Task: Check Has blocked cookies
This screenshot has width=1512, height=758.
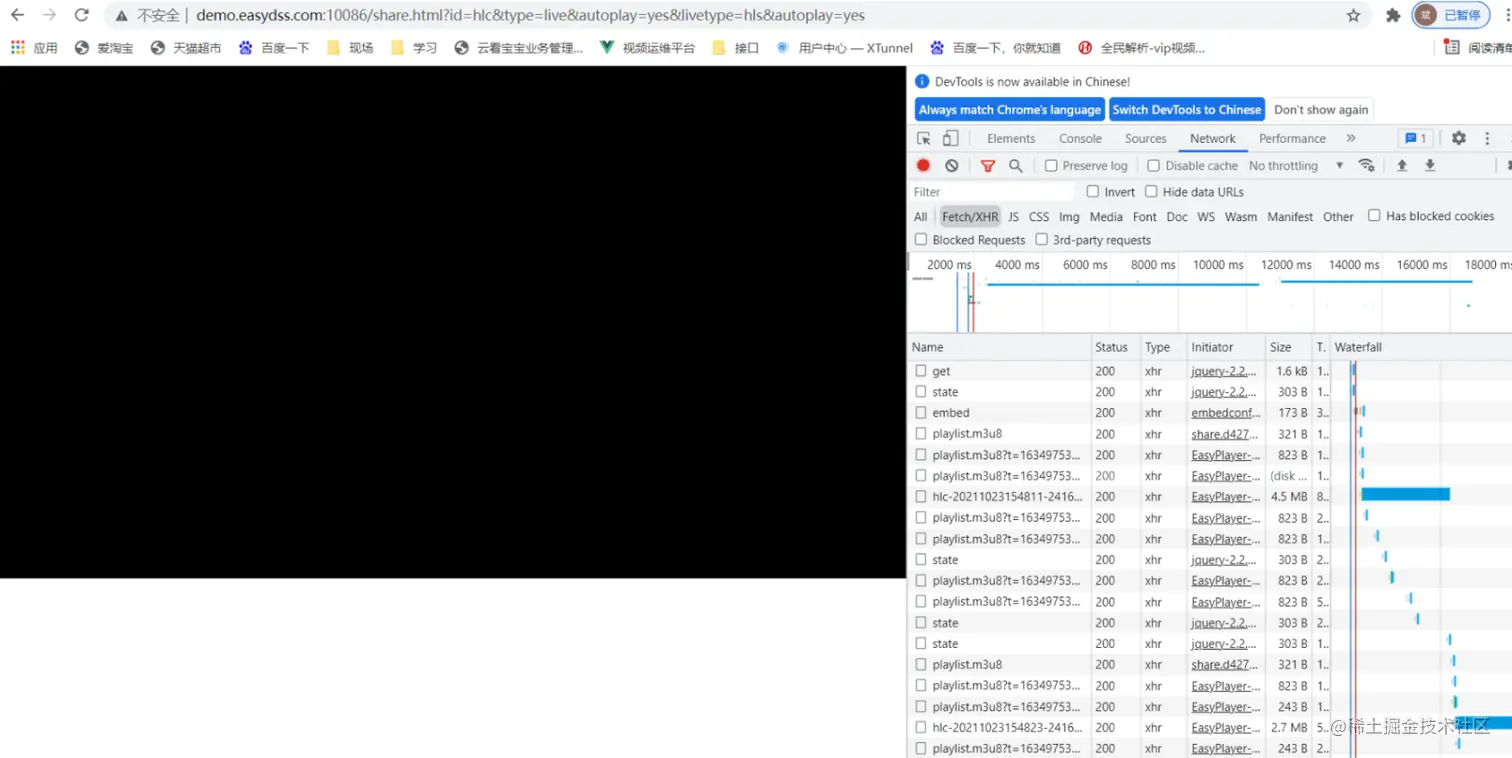Action: pos(1374,215)
